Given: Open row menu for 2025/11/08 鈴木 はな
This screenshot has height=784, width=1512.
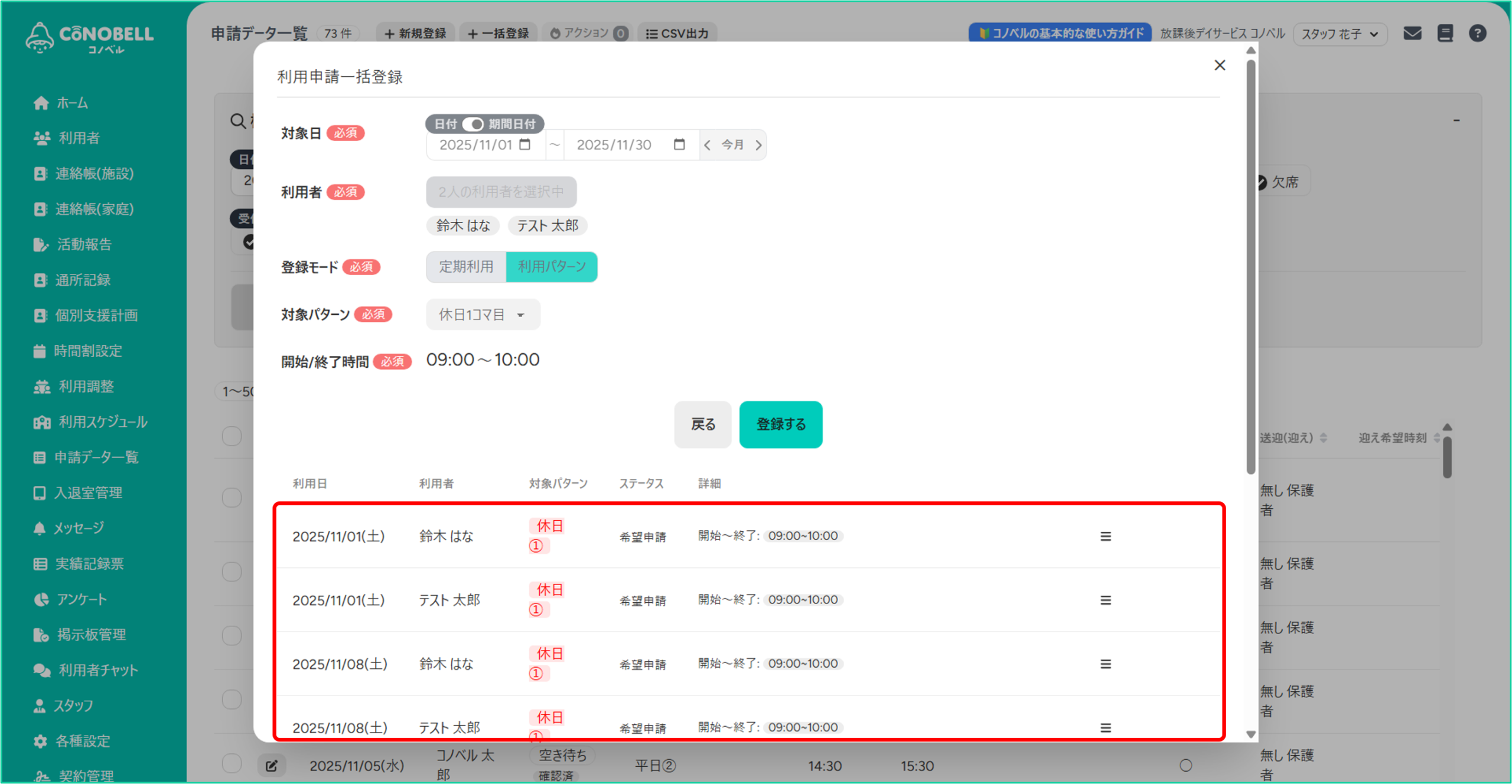Looking at the screenshot, I should [x=1105, y=664].
